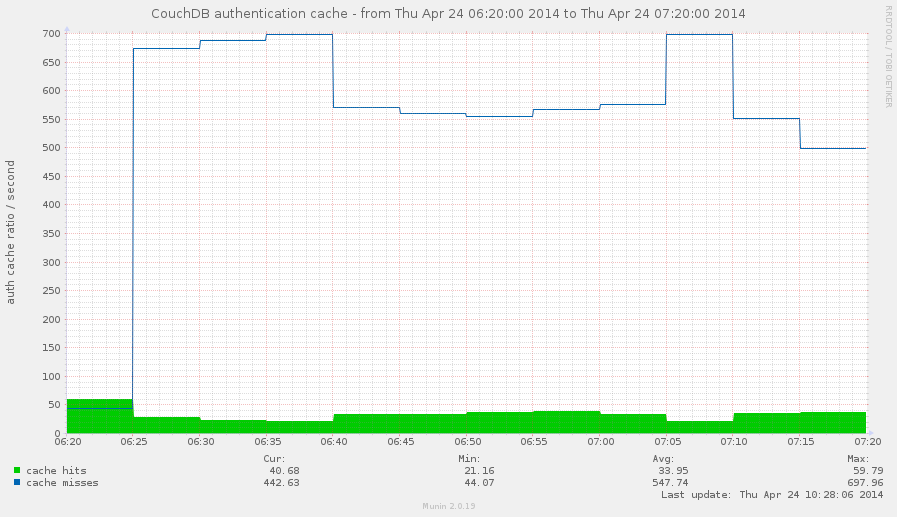
Task: Select the 'cache hits' legend label
Action: (x=56, y=471)
